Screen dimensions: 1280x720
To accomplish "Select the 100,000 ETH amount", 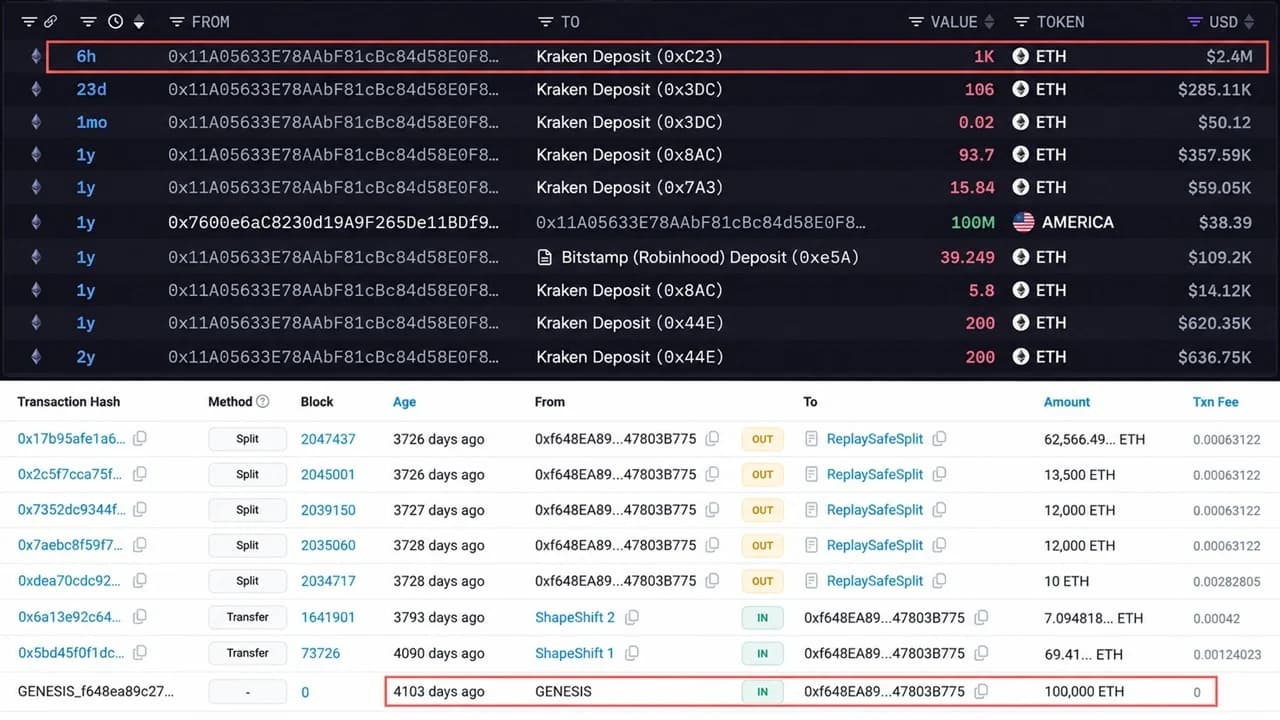I will tap(1084, 691).
